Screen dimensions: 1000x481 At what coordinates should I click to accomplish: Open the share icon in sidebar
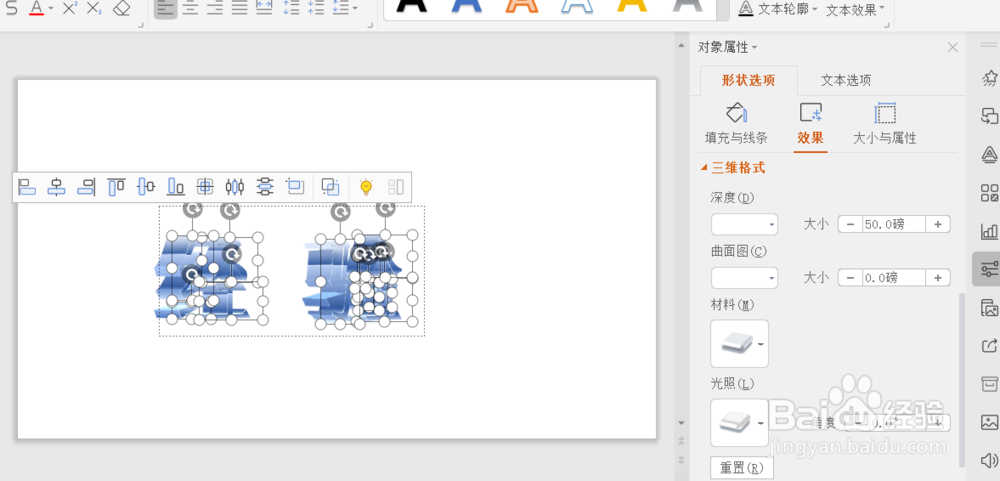[x=989, y=346]
